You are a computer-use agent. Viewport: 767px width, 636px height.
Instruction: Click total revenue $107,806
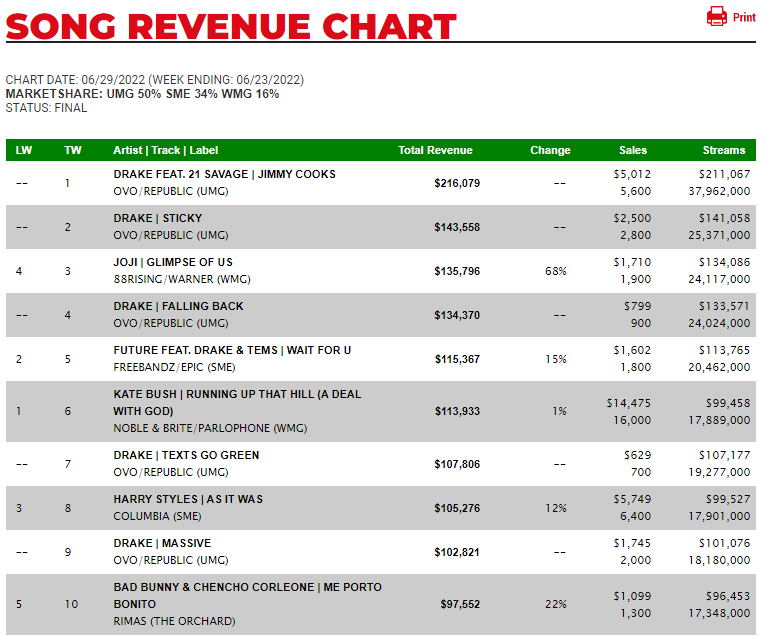[x=457, y=464]
